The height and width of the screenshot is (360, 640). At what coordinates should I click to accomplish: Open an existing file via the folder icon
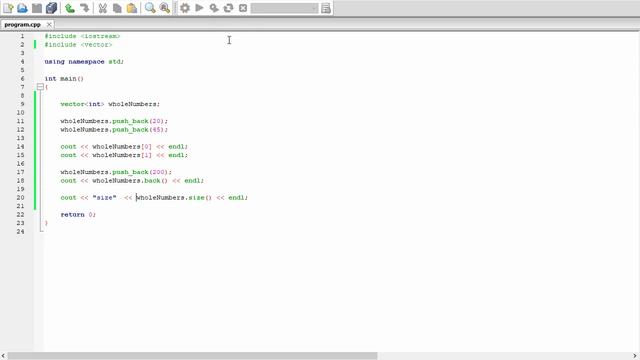[22, 8]
